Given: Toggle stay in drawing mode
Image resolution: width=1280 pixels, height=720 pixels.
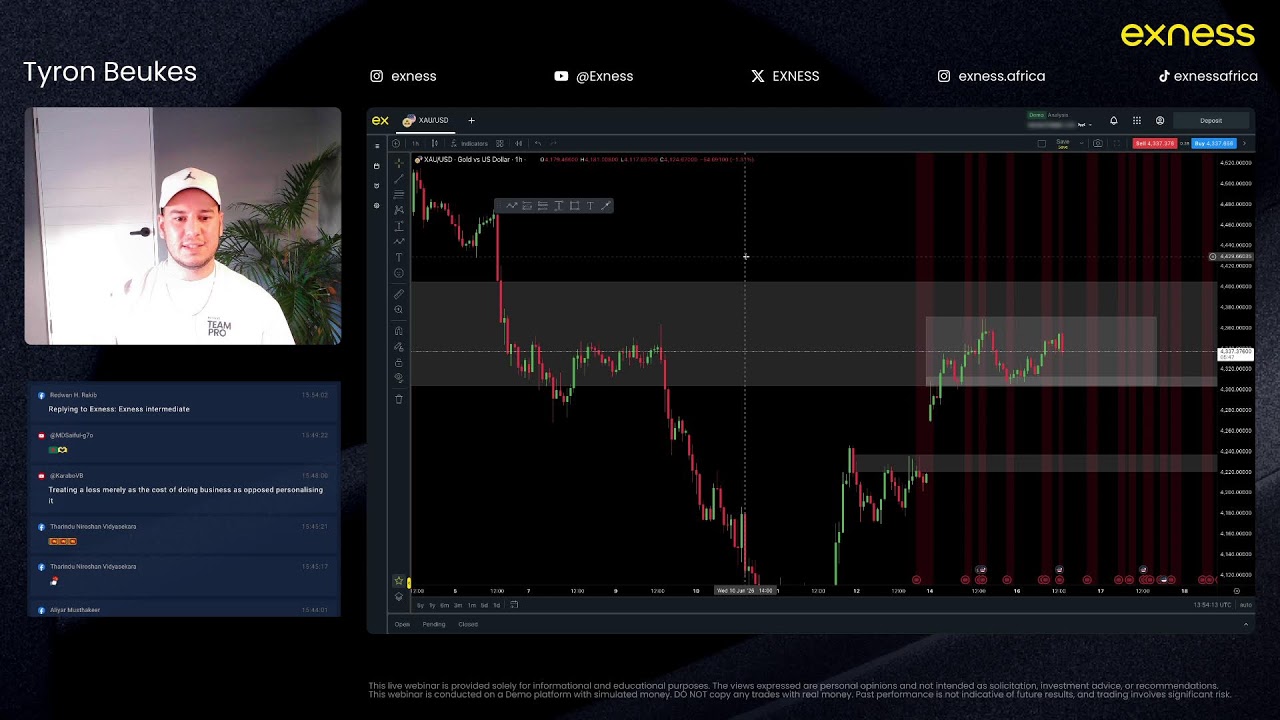Looking at the screenshot, I should point(399,347).
